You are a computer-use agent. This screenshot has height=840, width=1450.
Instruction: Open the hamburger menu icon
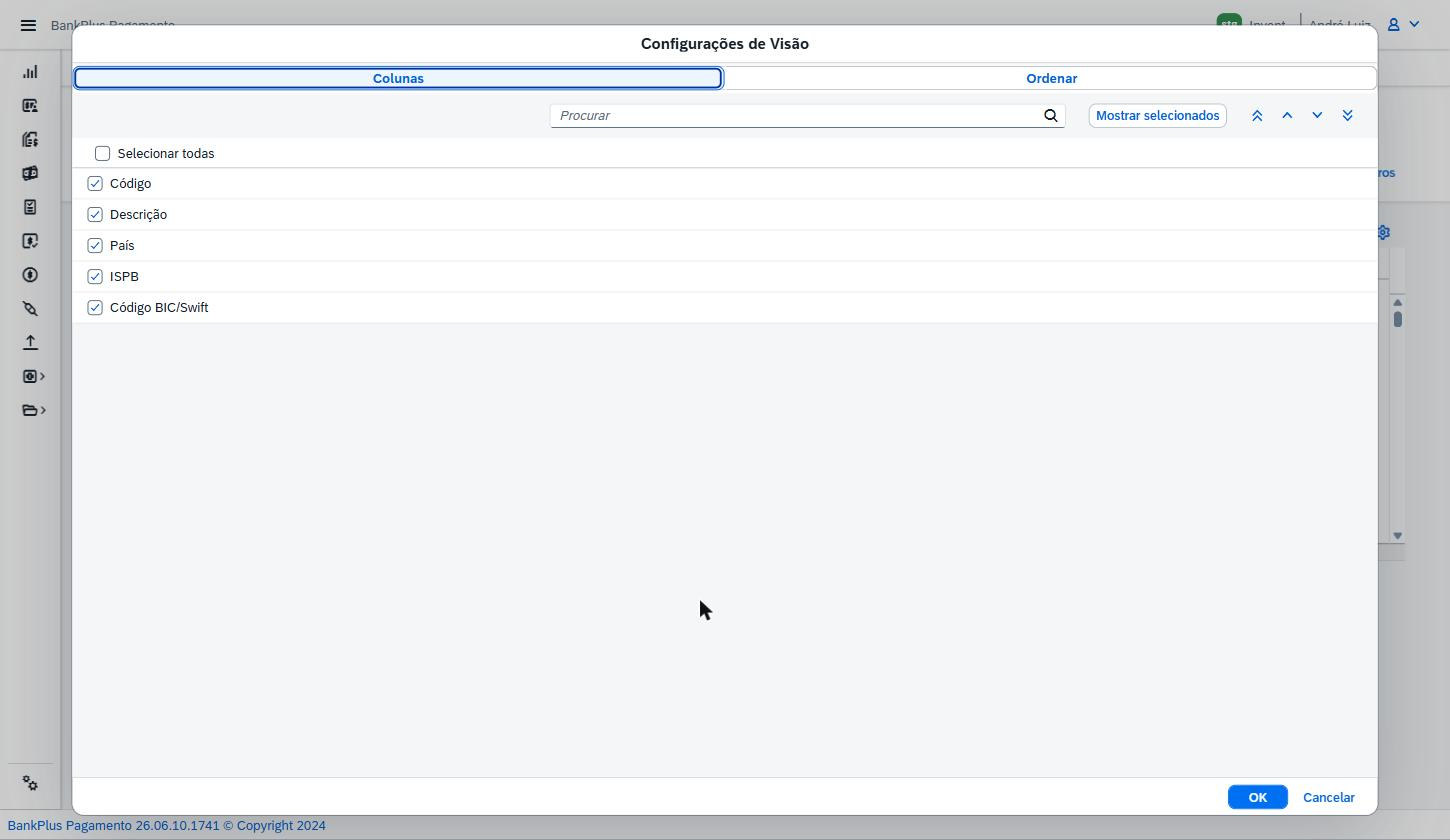click(x=28, y=25)
